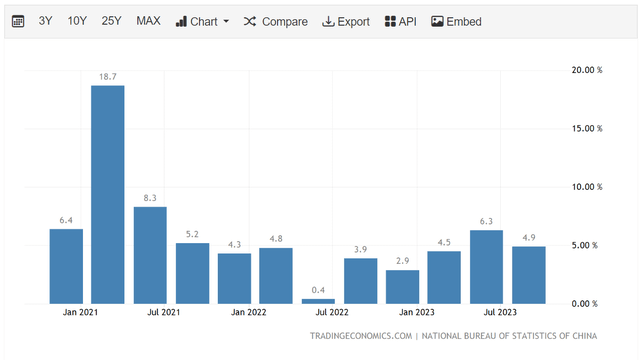Click the Jan 2022 axis label
Image resolution: width=640 pixels, height=360 pixels.
[249, 312]
